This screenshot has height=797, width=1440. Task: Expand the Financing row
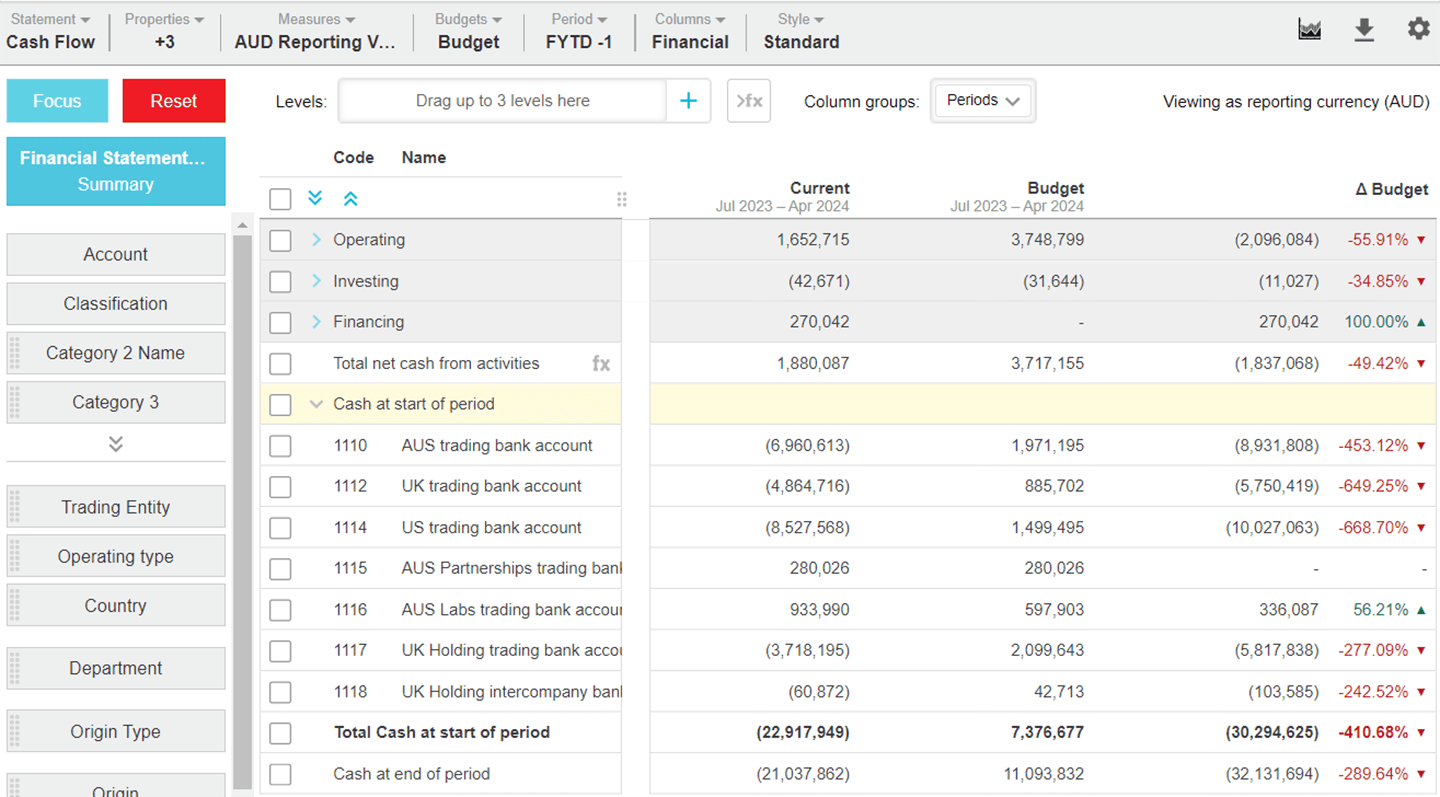[x=315, y=322]
